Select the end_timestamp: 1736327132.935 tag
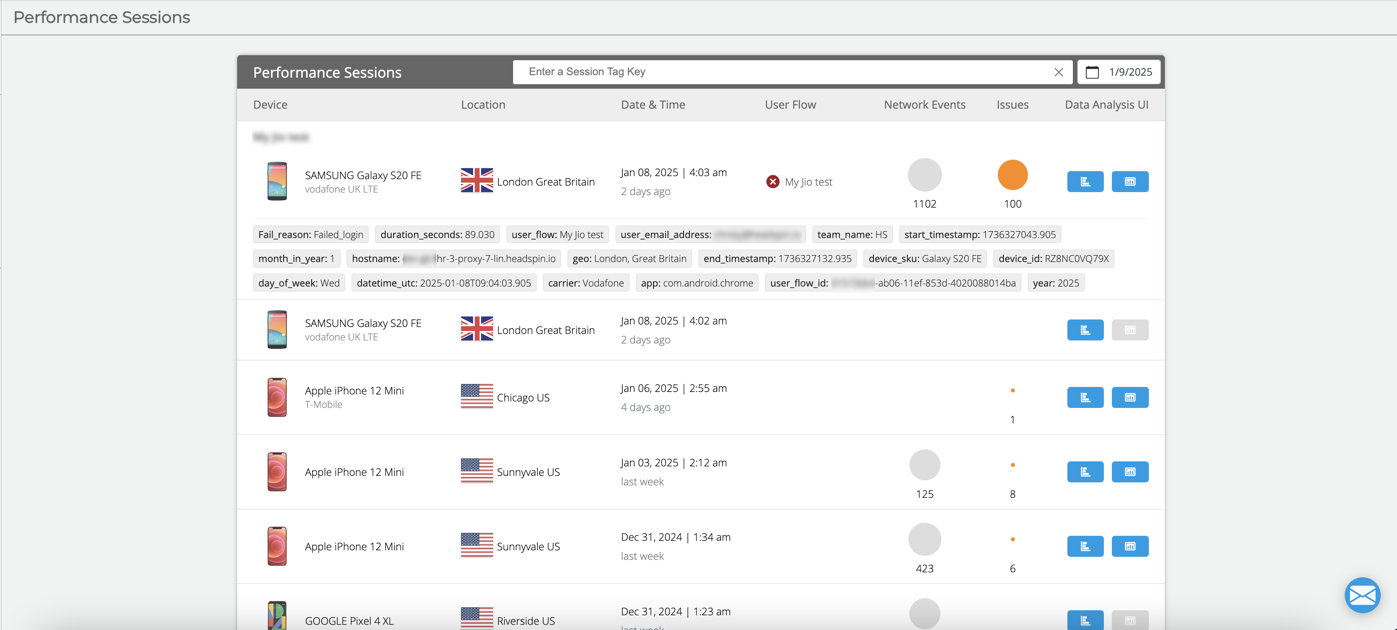This screenshot has width=1397, height=630. tap(778, 259)
